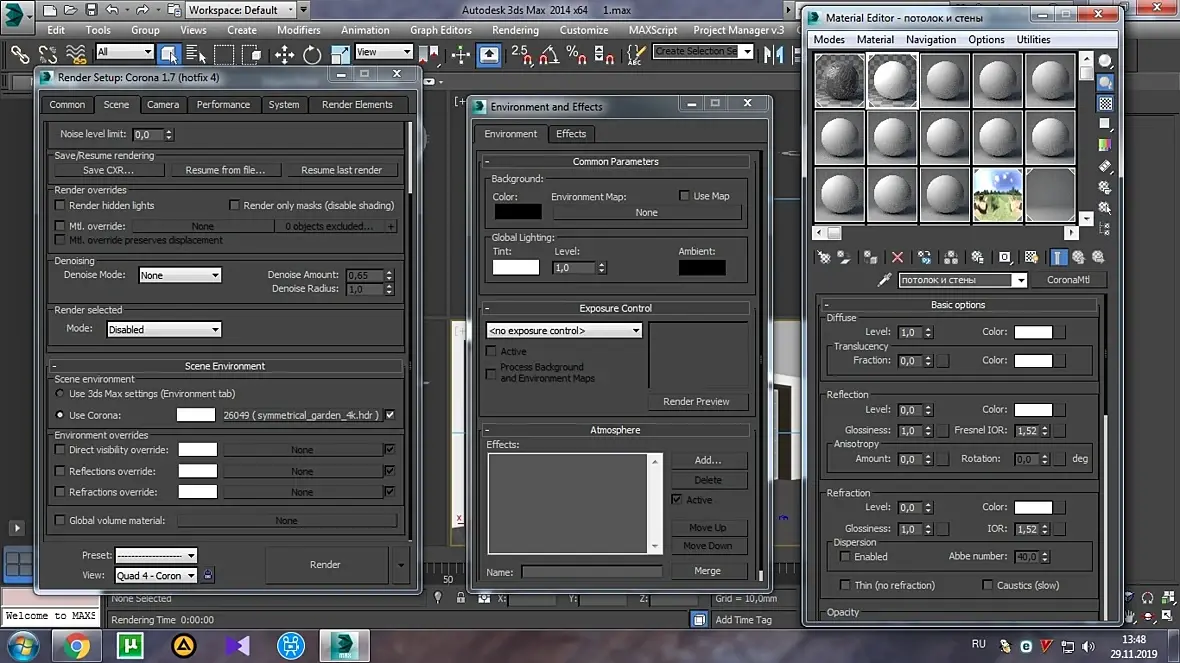1180x663 pixels.
Task: Click the Reset Material (red X) icon
Action: [x=897, y=258]
